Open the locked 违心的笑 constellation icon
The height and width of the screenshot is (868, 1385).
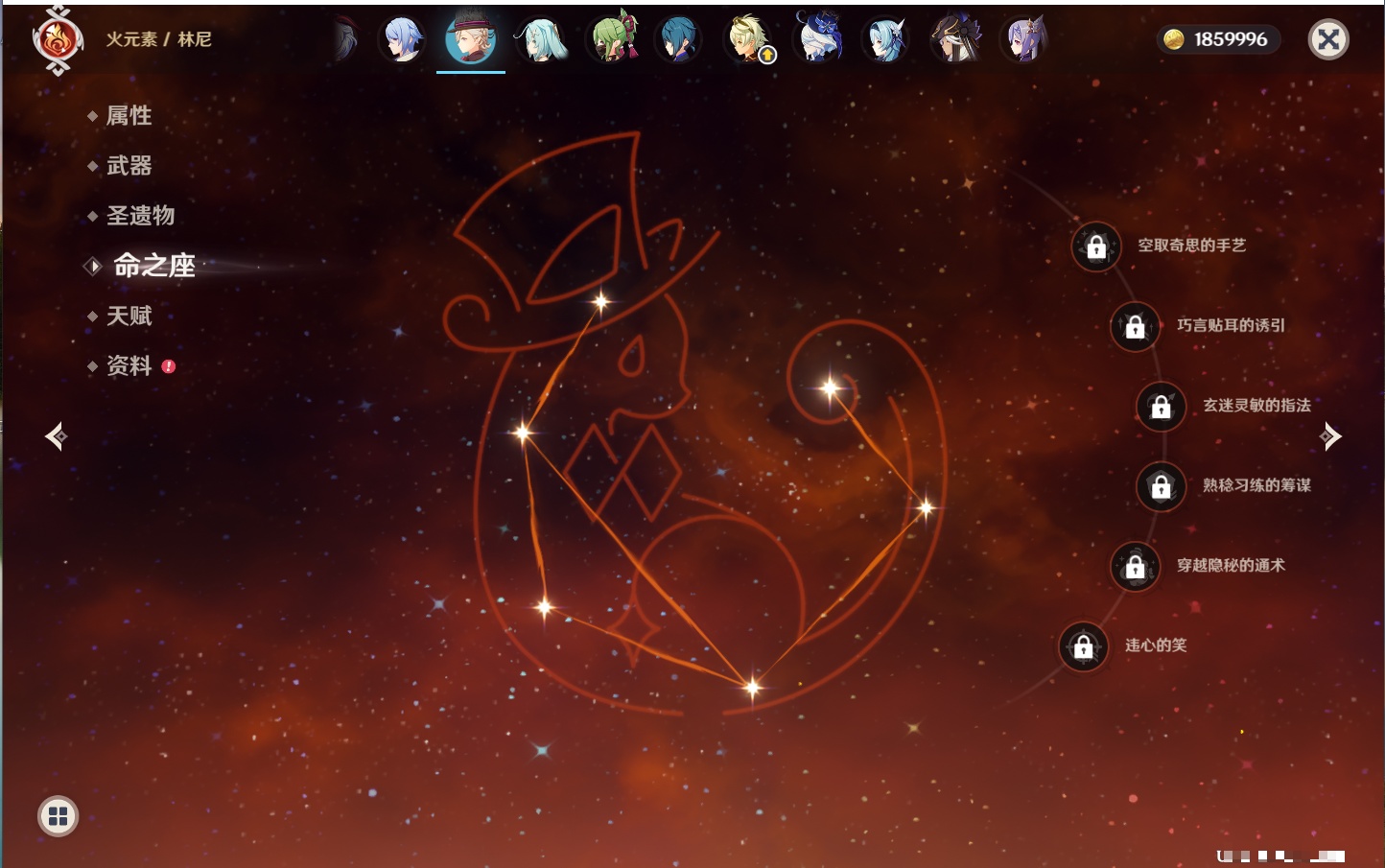[x=1084, y=646]
